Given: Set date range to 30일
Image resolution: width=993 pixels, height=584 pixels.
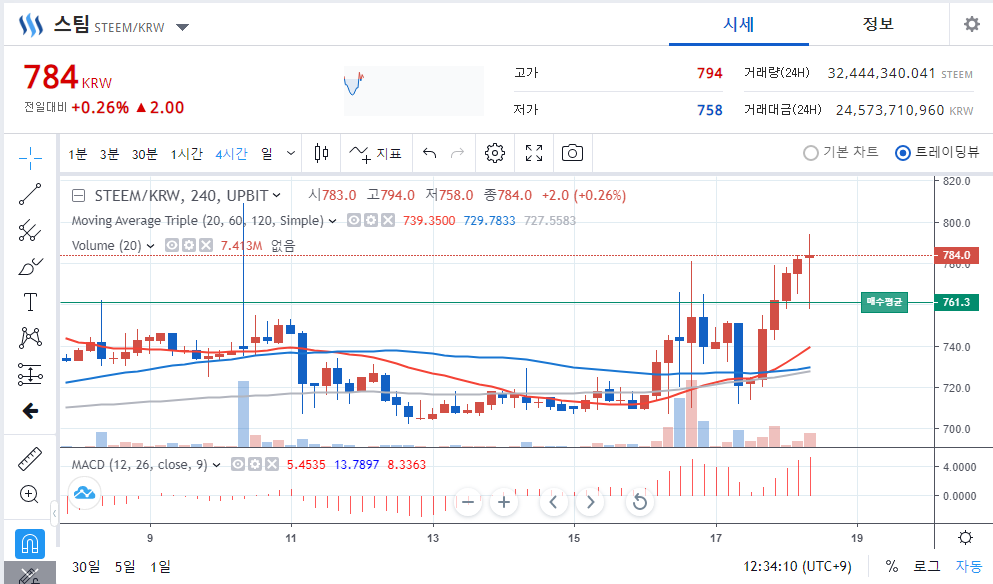Looking at the screenshot, I should 85,567.
